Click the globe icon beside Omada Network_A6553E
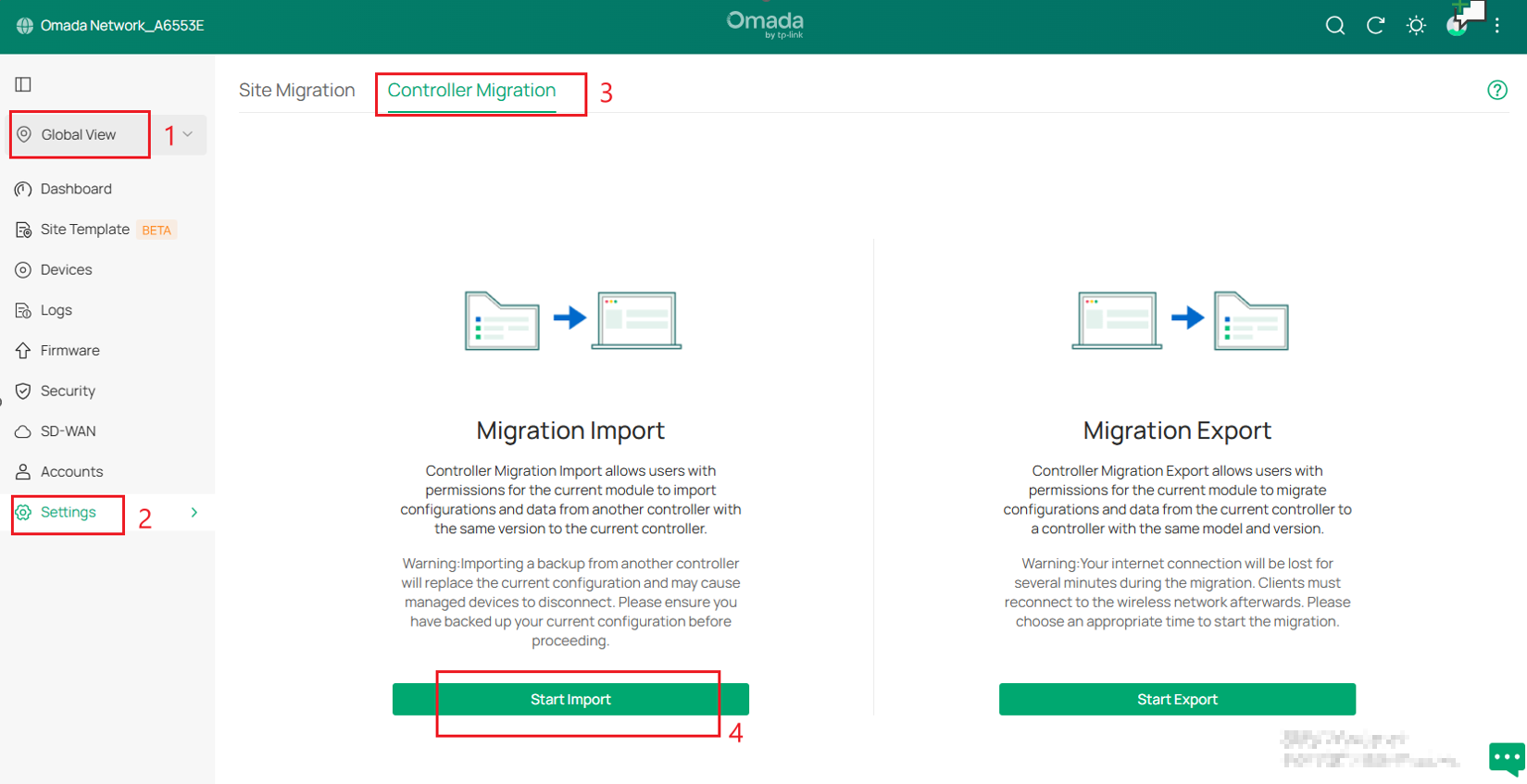The width and height of the screenshot is (1527, 784). [25, 26]
